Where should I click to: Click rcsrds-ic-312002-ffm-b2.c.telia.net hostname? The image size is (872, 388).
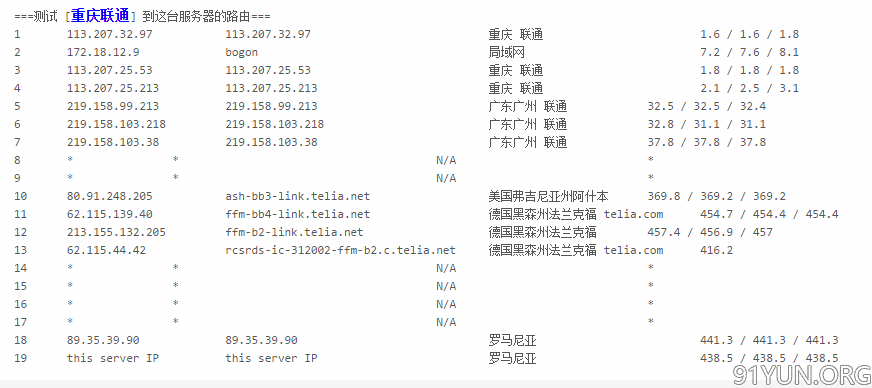(340, 250)
